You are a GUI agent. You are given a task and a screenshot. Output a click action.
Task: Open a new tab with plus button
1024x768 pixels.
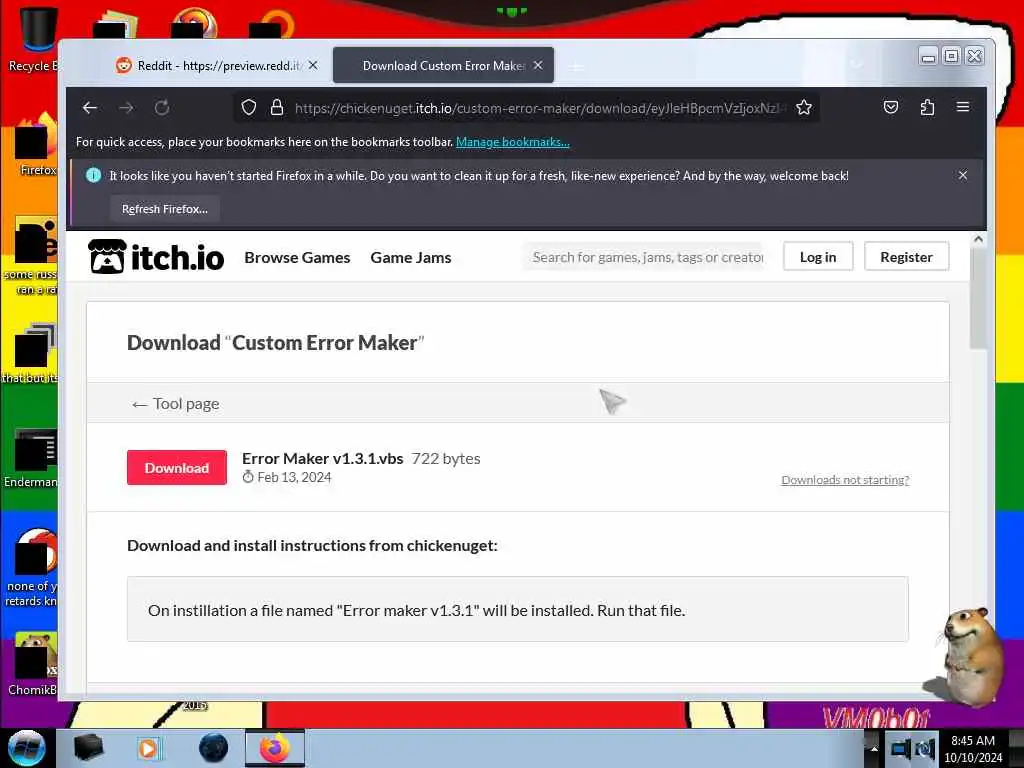click(x=576, y=67)
